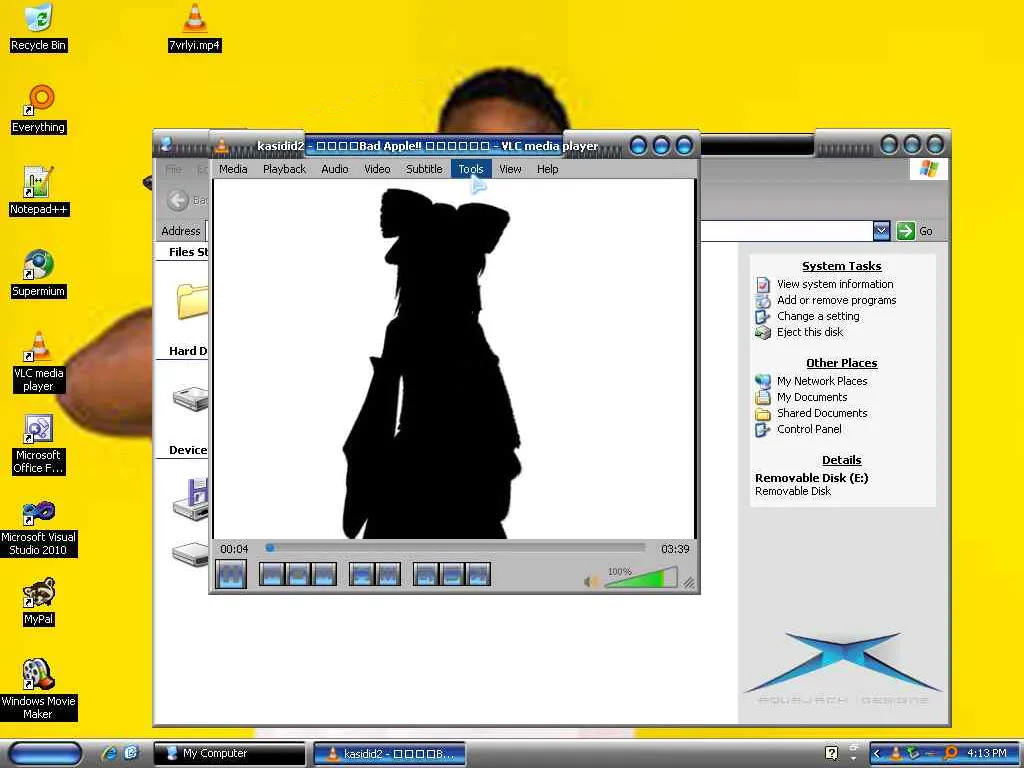Screen dimensions: 1024x768
Task: Select the VLC media player desktop shortcut
Action: [x=39, y=361]
